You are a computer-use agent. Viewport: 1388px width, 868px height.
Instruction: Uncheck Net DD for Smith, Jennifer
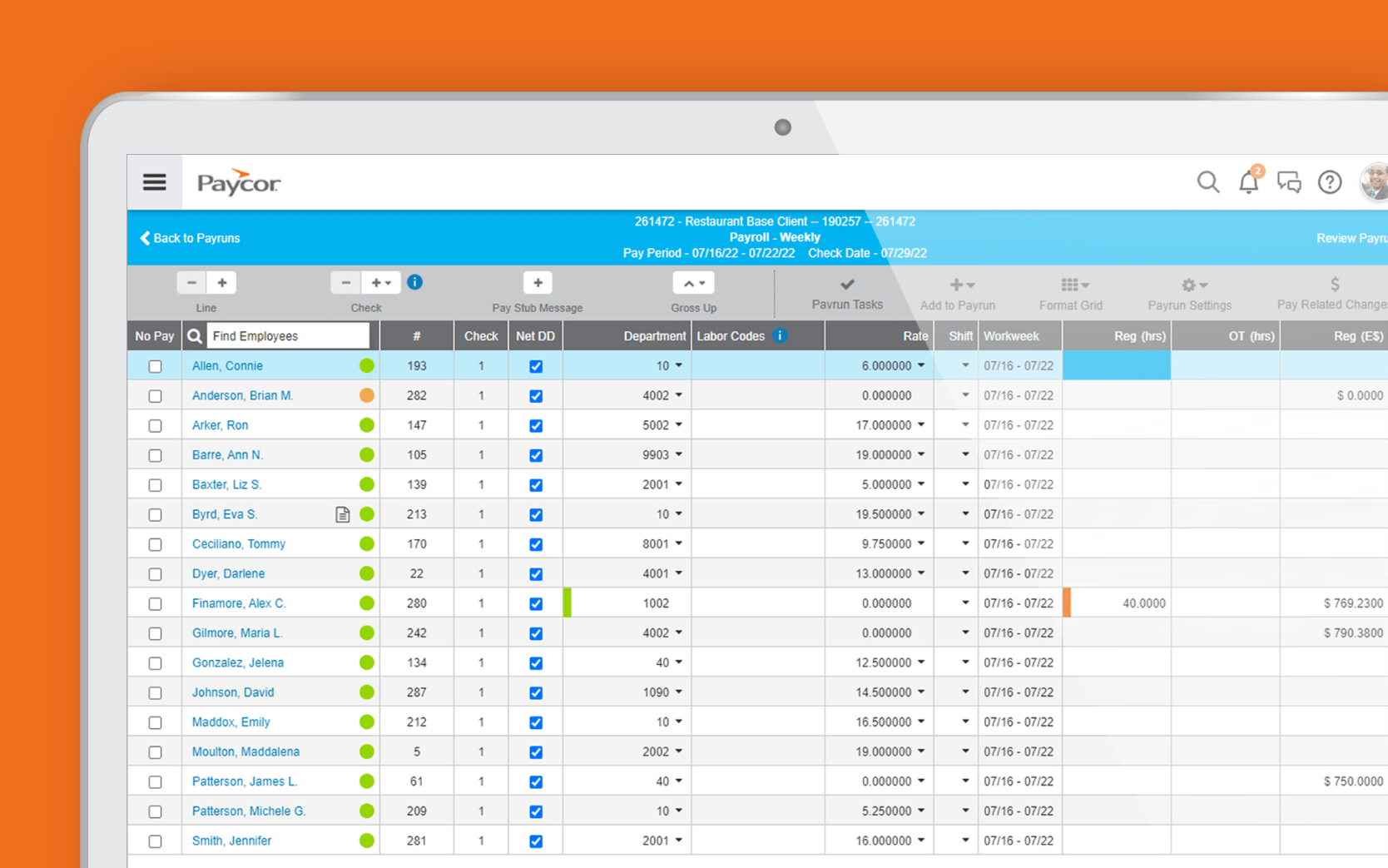click(535, 841)
